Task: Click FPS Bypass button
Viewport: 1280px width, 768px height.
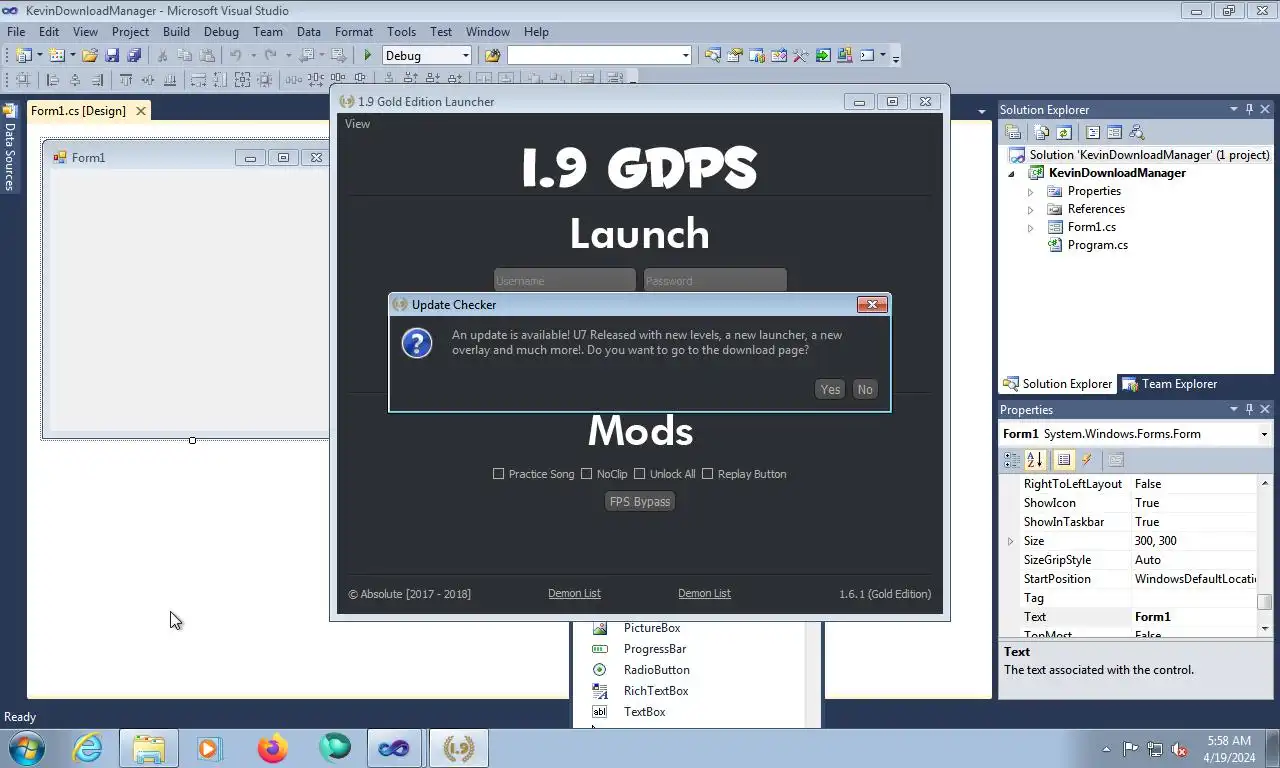Action: tap(640, 501)
